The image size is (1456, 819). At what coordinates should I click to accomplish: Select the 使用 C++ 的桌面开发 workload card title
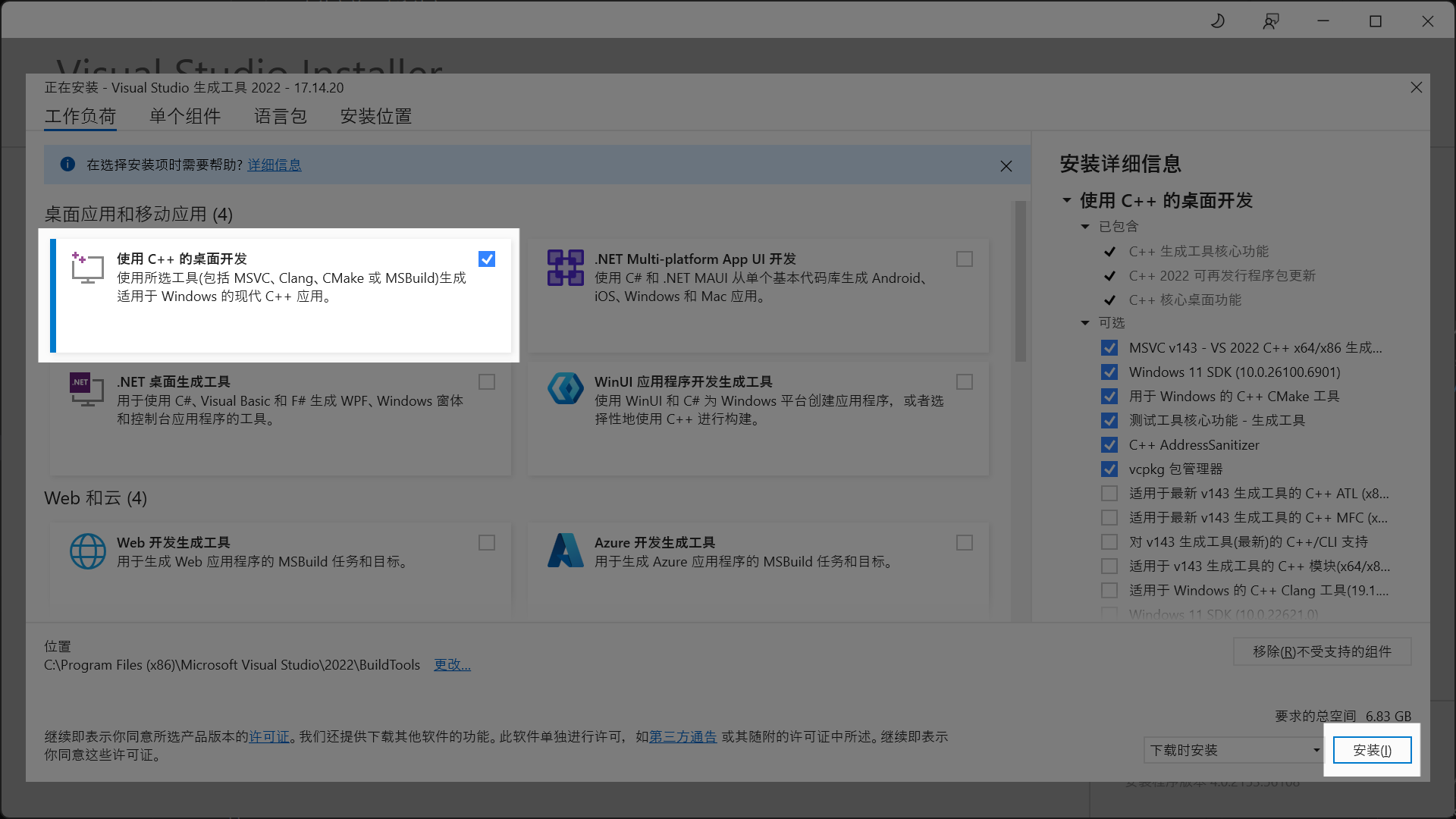[182, 259]
